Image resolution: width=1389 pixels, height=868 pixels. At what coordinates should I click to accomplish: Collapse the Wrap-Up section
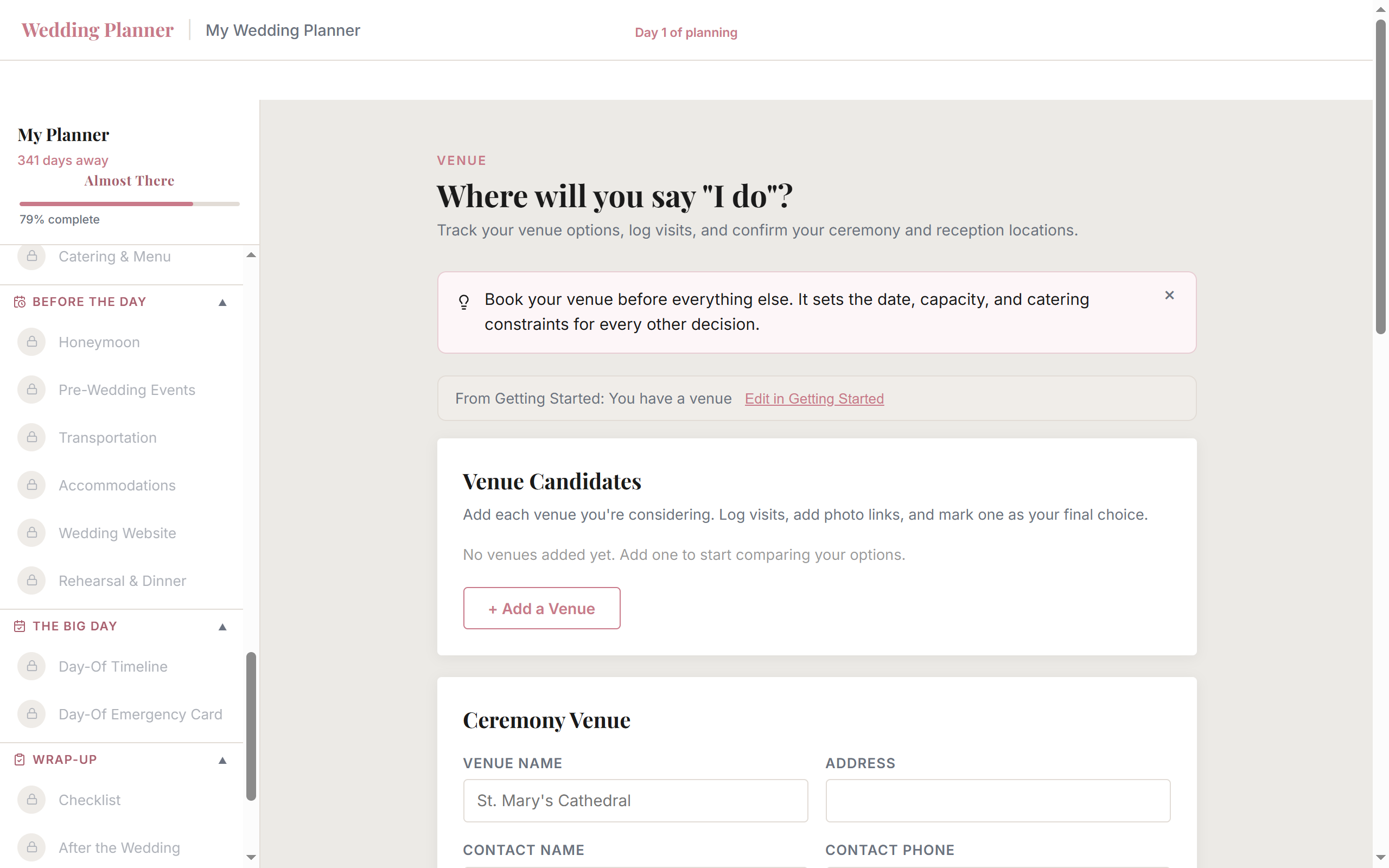point(222,761)
